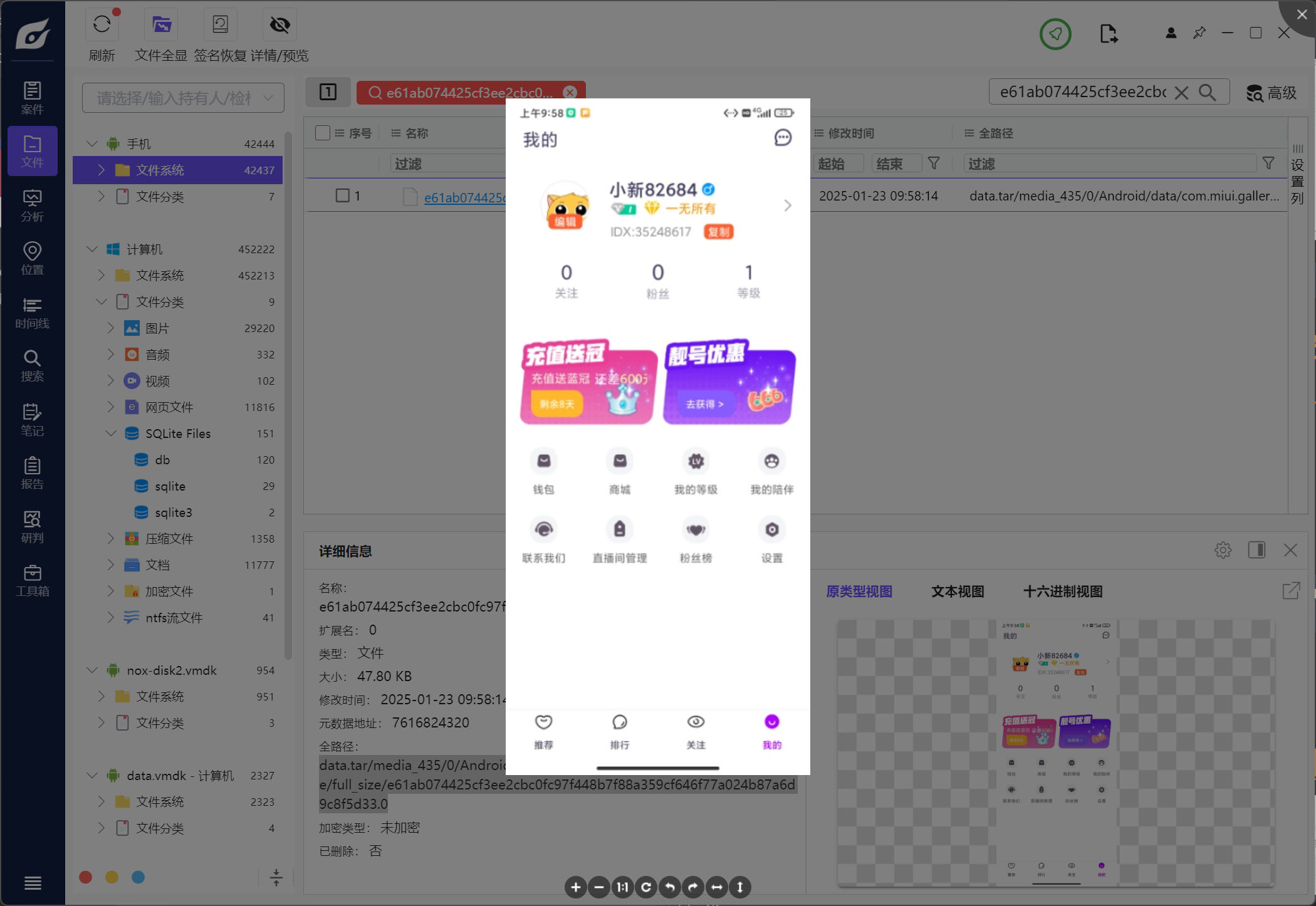The image size is (1316, 906).
Task: Open 研判 analysis sidebar icon
Action: [x=33, y=526]
